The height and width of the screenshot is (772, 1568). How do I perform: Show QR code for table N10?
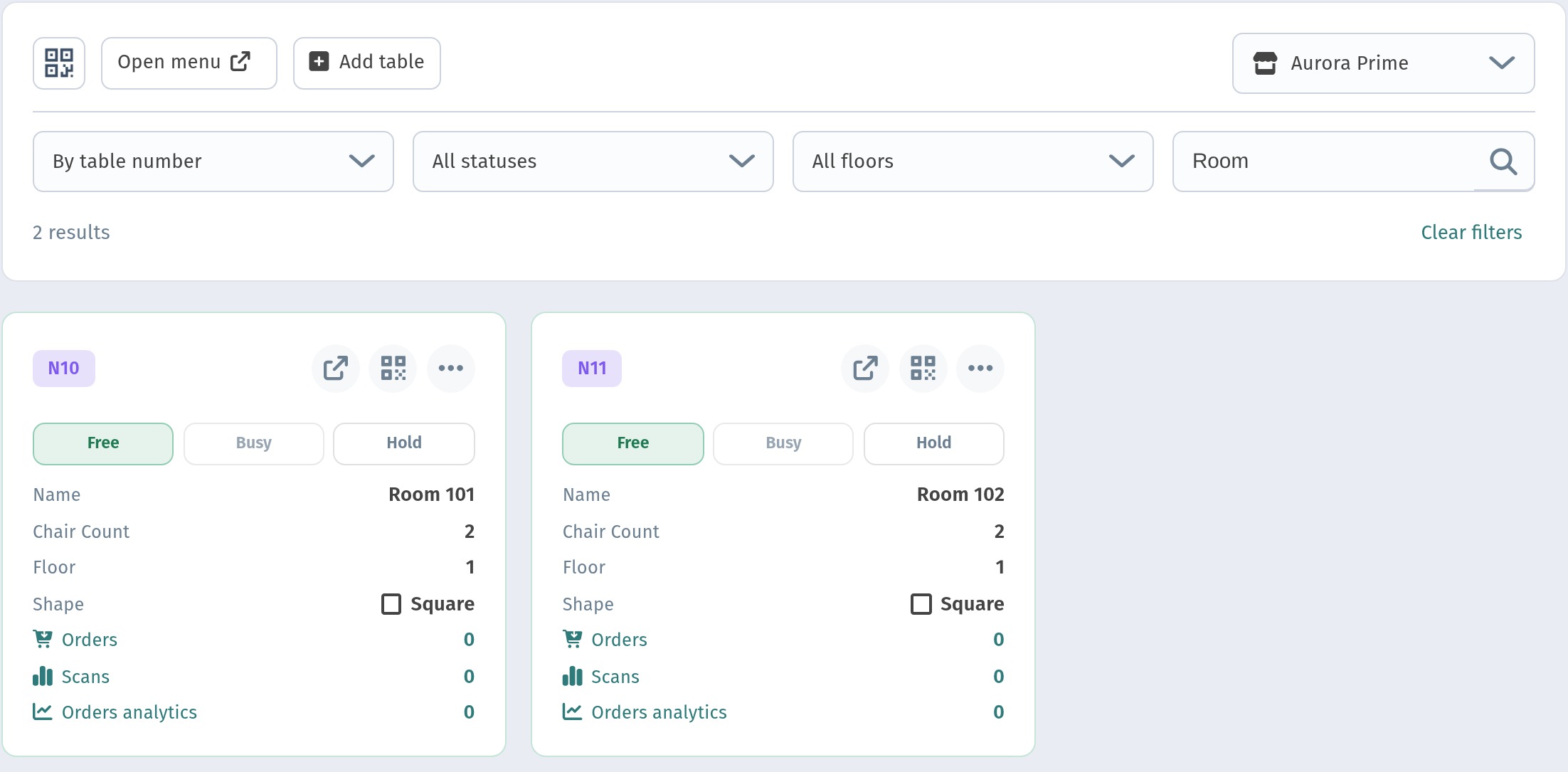(393, 369)
